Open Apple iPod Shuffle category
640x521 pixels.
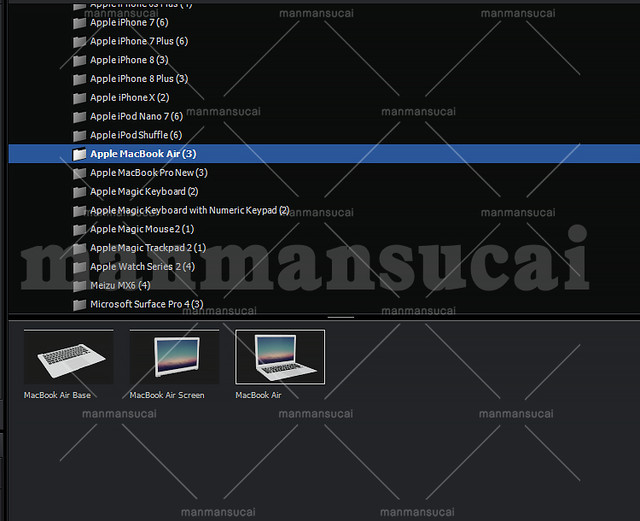click(136, 135)
